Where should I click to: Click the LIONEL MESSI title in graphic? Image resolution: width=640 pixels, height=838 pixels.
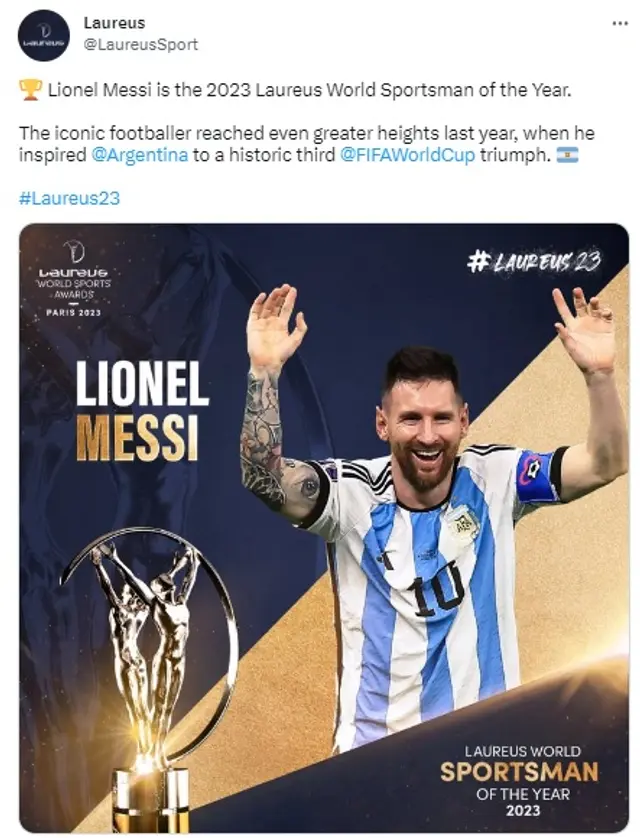(142, 410)
